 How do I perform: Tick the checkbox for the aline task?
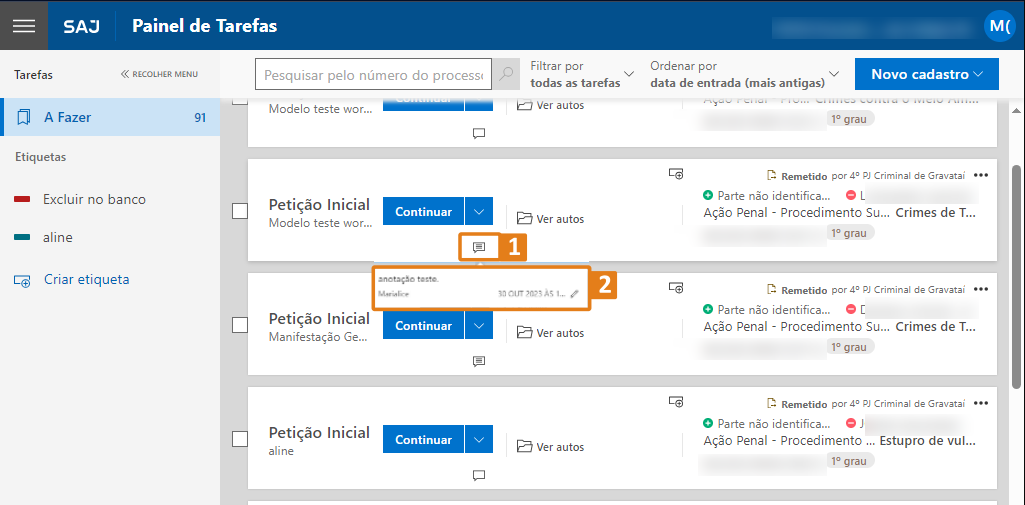click(x=240, y=439)
